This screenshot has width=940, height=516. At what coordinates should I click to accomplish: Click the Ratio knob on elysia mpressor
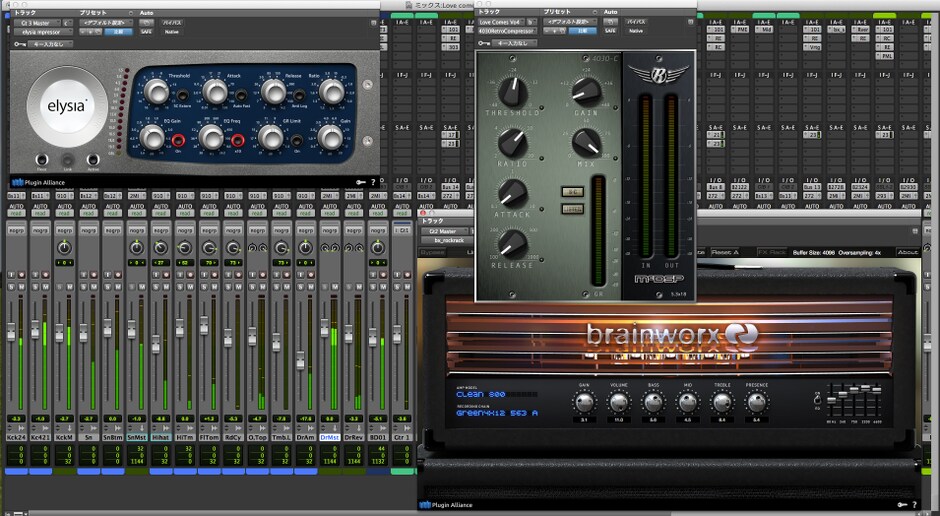tap(331, 92)
